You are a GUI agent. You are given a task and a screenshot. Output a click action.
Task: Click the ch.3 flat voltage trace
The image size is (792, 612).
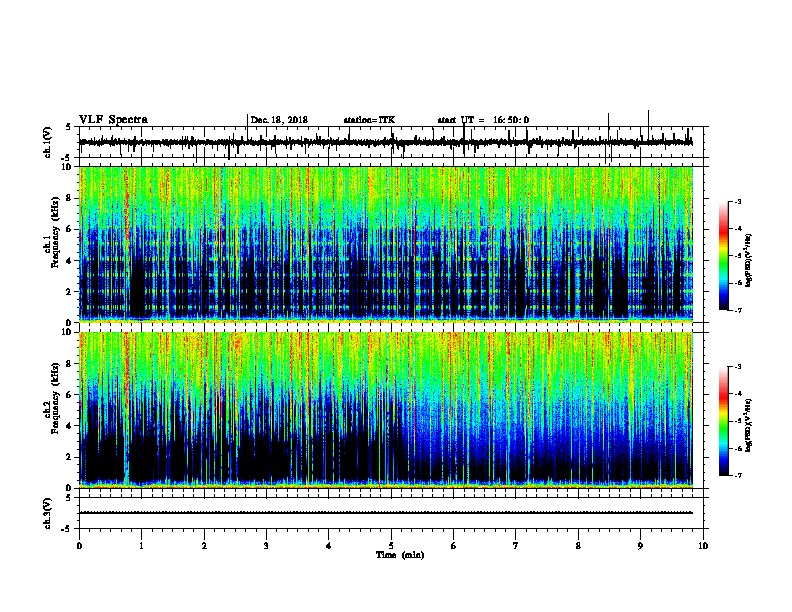coord(385,513)
